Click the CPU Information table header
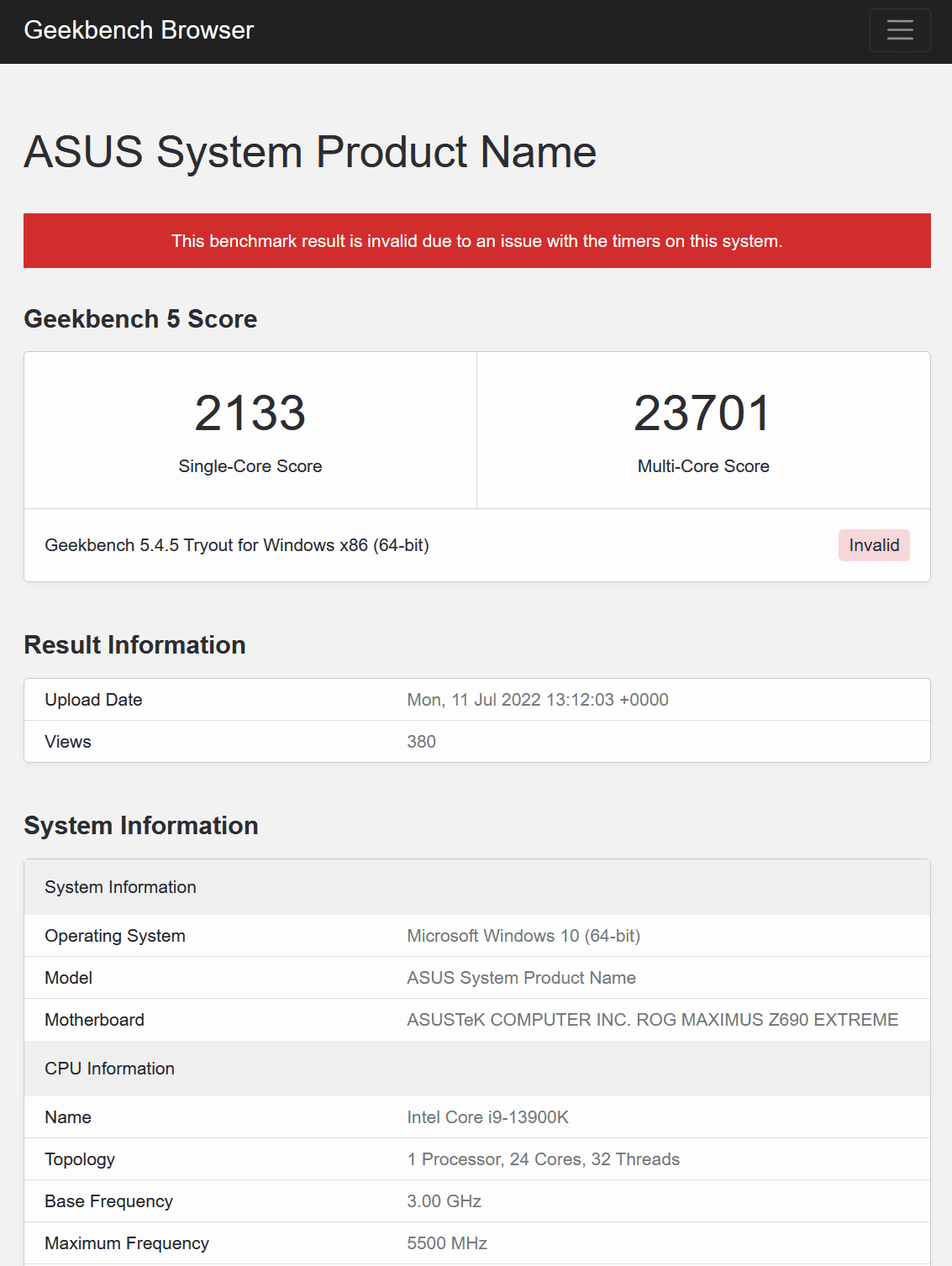This screenshot has height=1266, width=952. (x=477, y=1069)
